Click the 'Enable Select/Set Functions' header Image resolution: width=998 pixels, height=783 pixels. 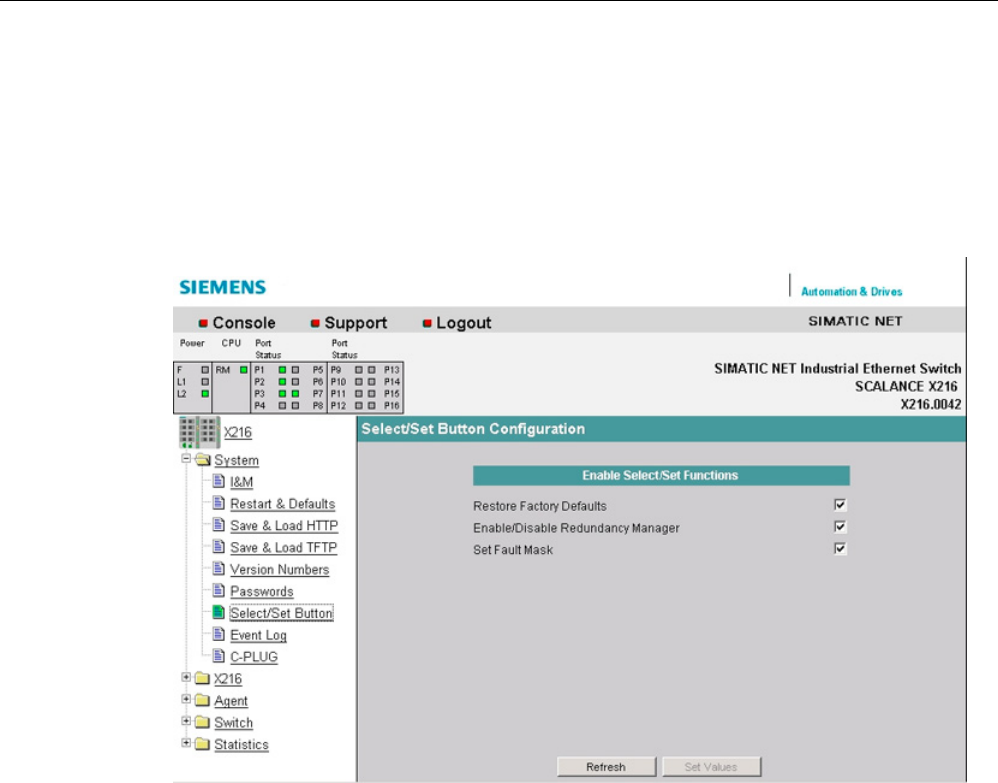(661, 476)
